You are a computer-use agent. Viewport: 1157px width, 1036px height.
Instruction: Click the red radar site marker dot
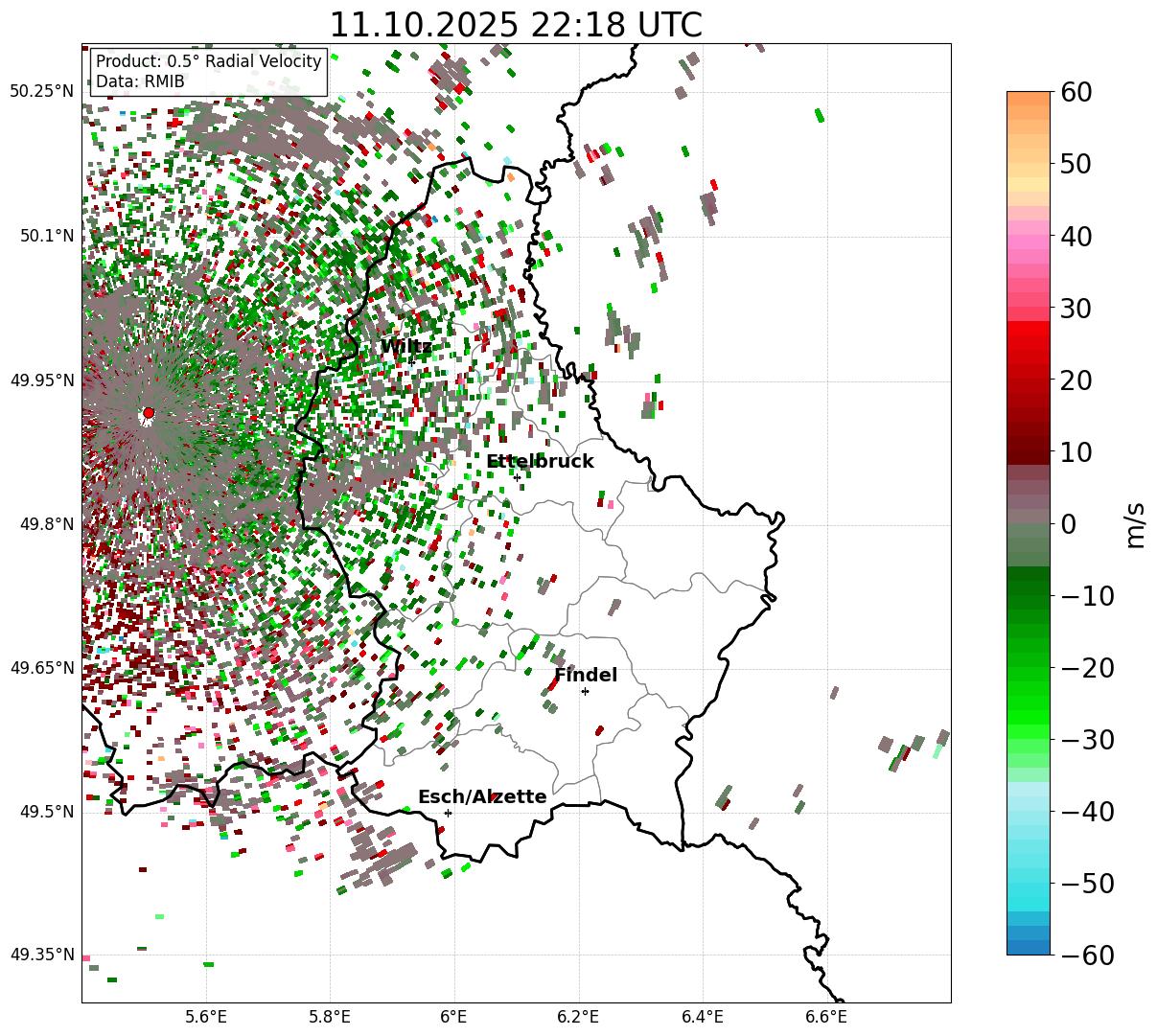tap(148, 413)
